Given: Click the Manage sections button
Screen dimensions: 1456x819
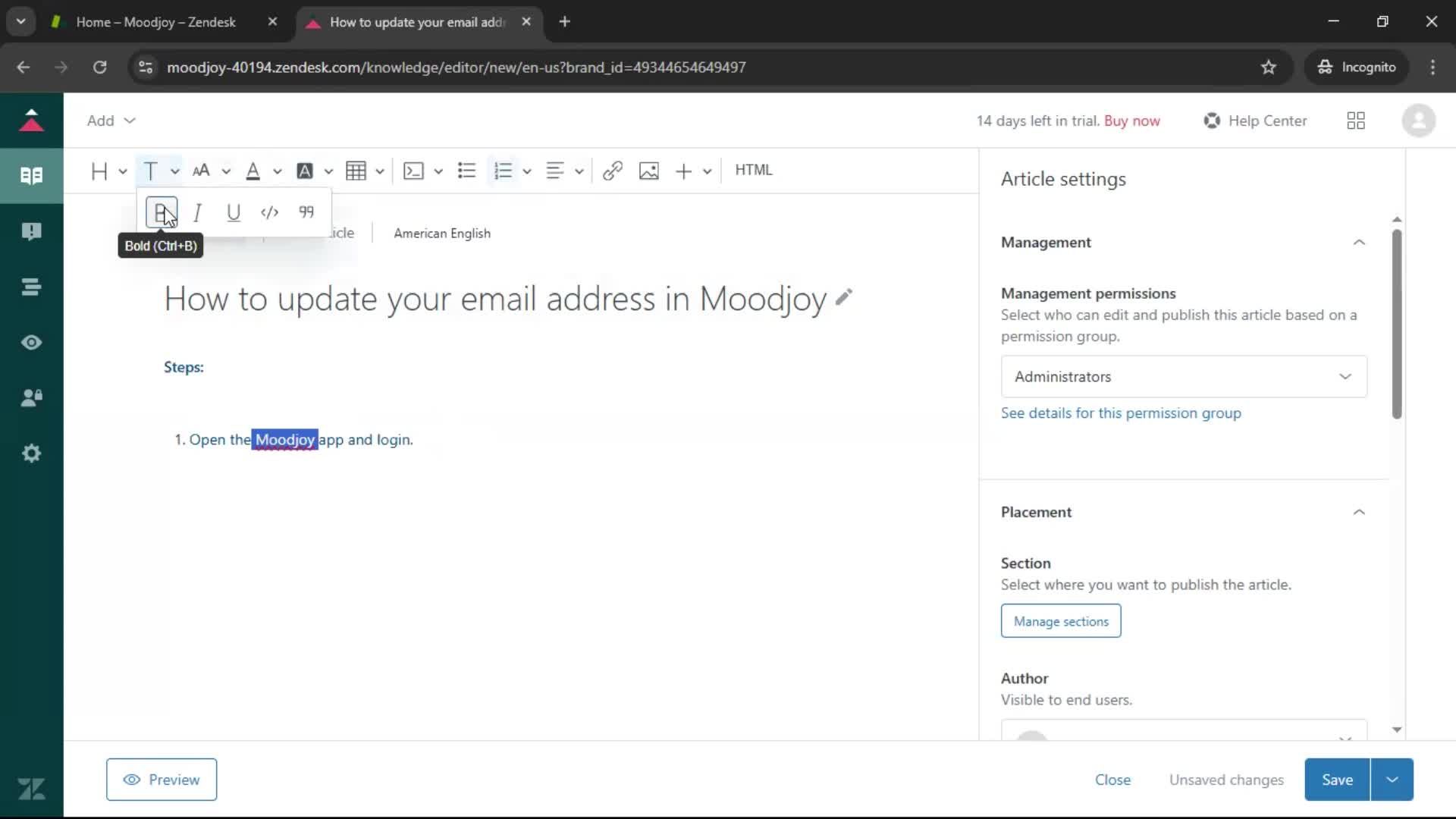Looking at the screenshot, I should (x=1061, y=621).
